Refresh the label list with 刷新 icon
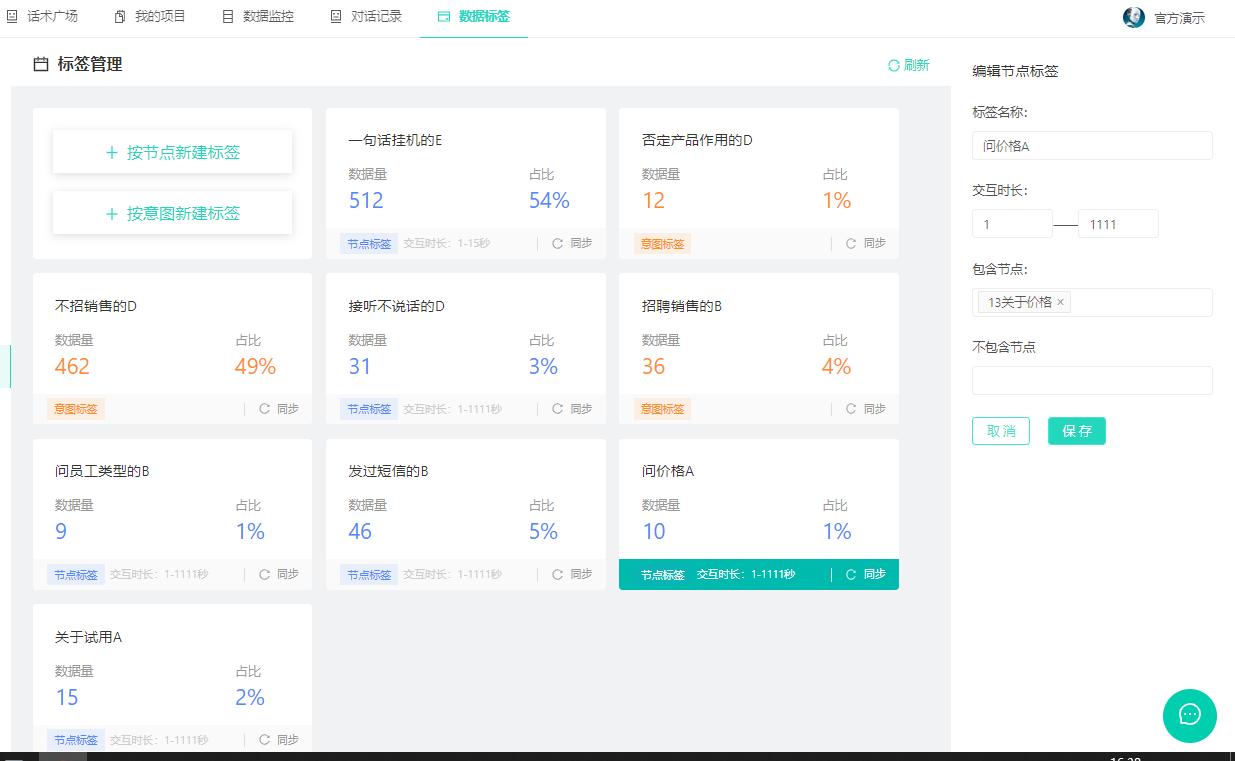 pyautogui.click(x=908, y=64)
